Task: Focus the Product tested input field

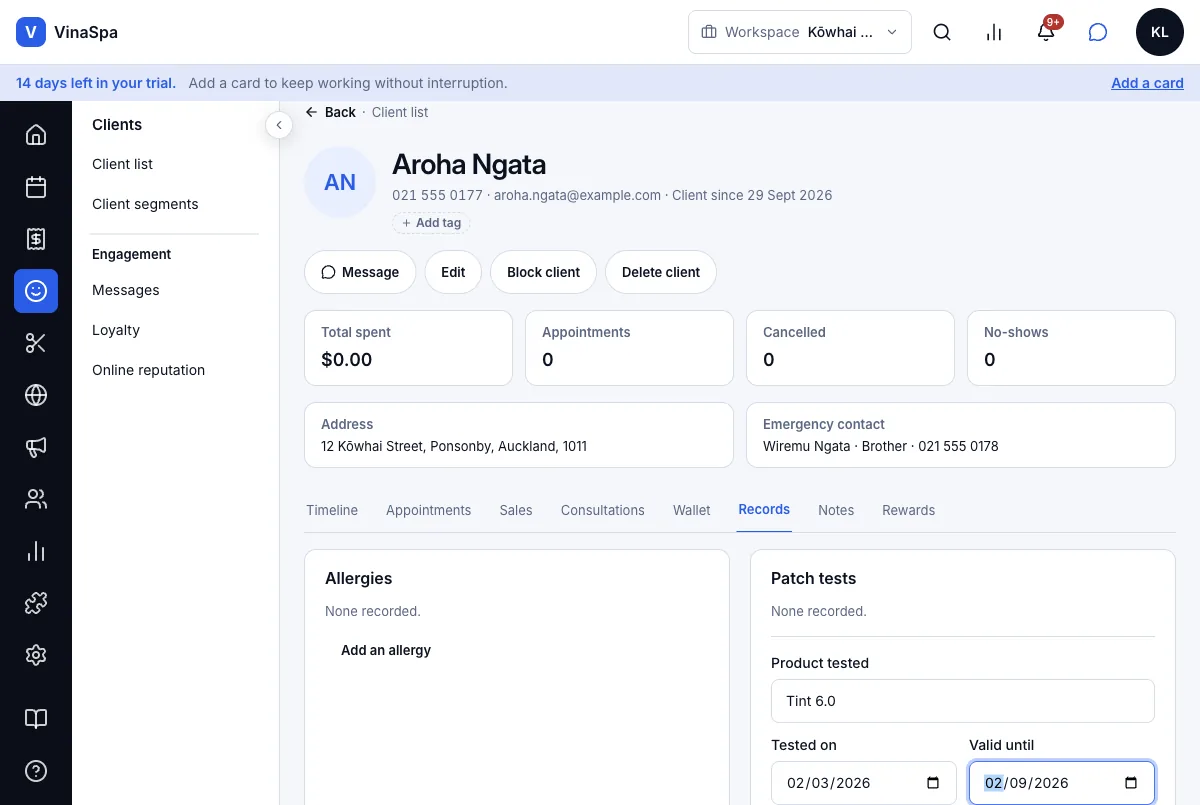Action: click(x=963, y=701)
